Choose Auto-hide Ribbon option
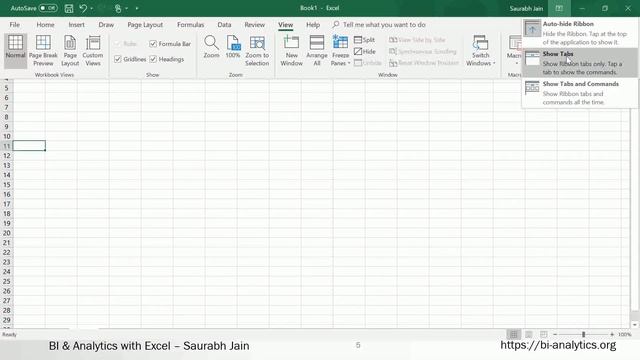Screen dimensions: 640x360 click(580, 33)
